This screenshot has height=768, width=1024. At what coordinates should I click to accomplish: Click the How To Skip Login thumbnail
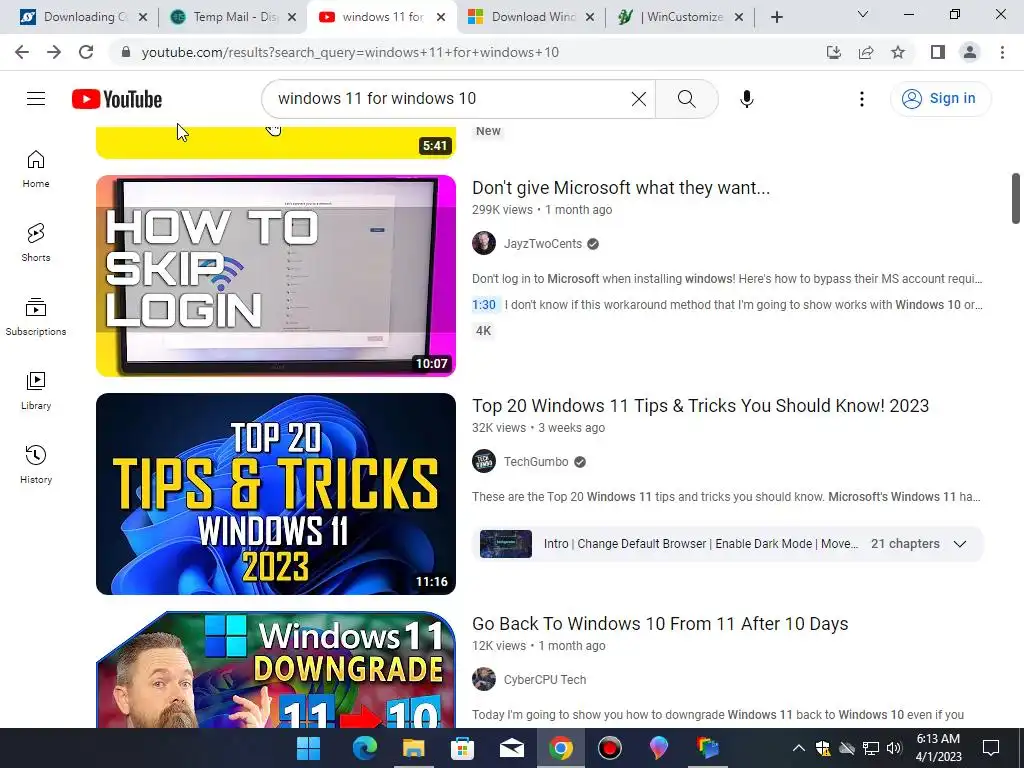(276, 276)
